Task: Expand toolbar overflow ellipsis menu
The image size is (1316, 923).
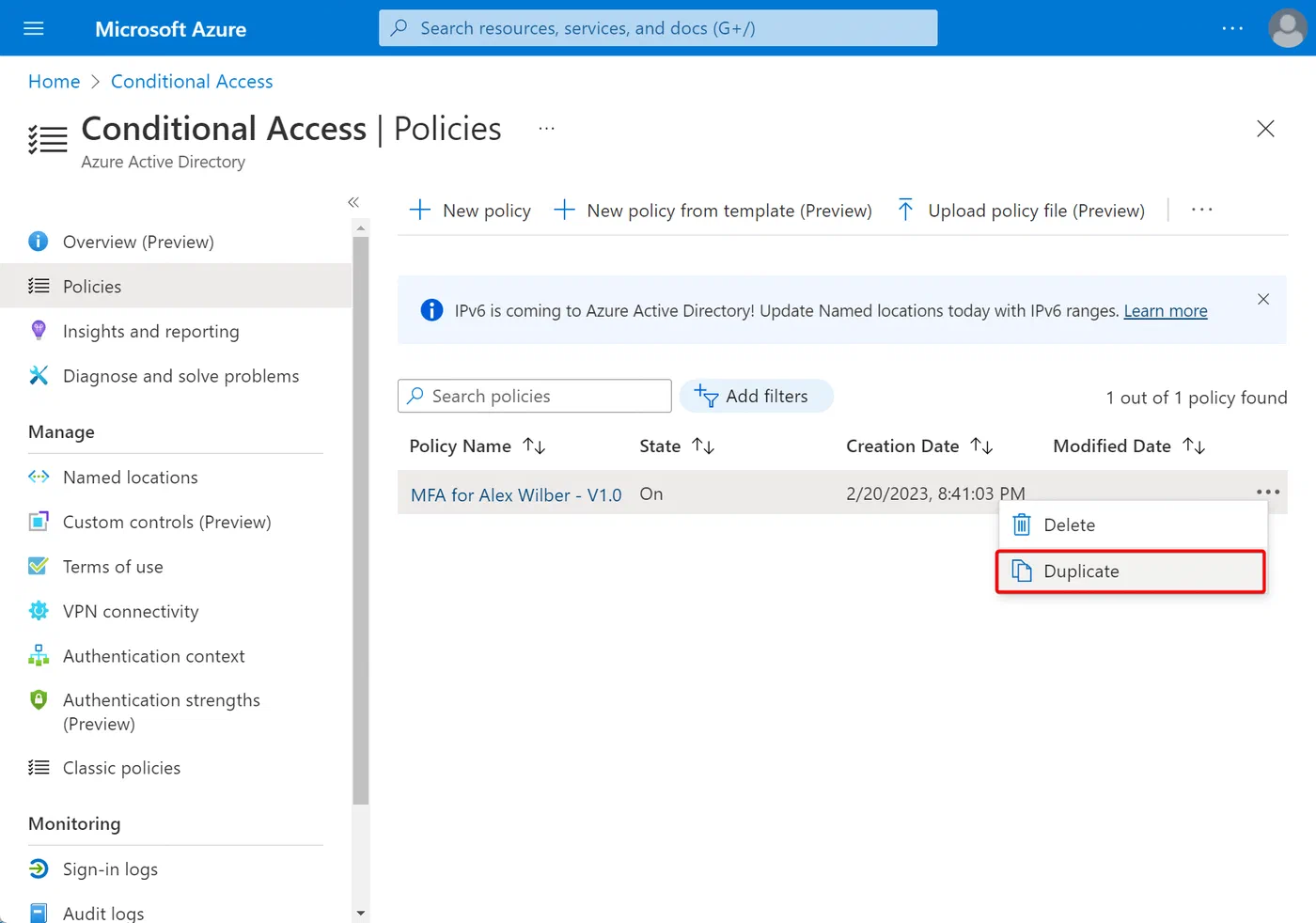Action: (x=1202, y=210)
